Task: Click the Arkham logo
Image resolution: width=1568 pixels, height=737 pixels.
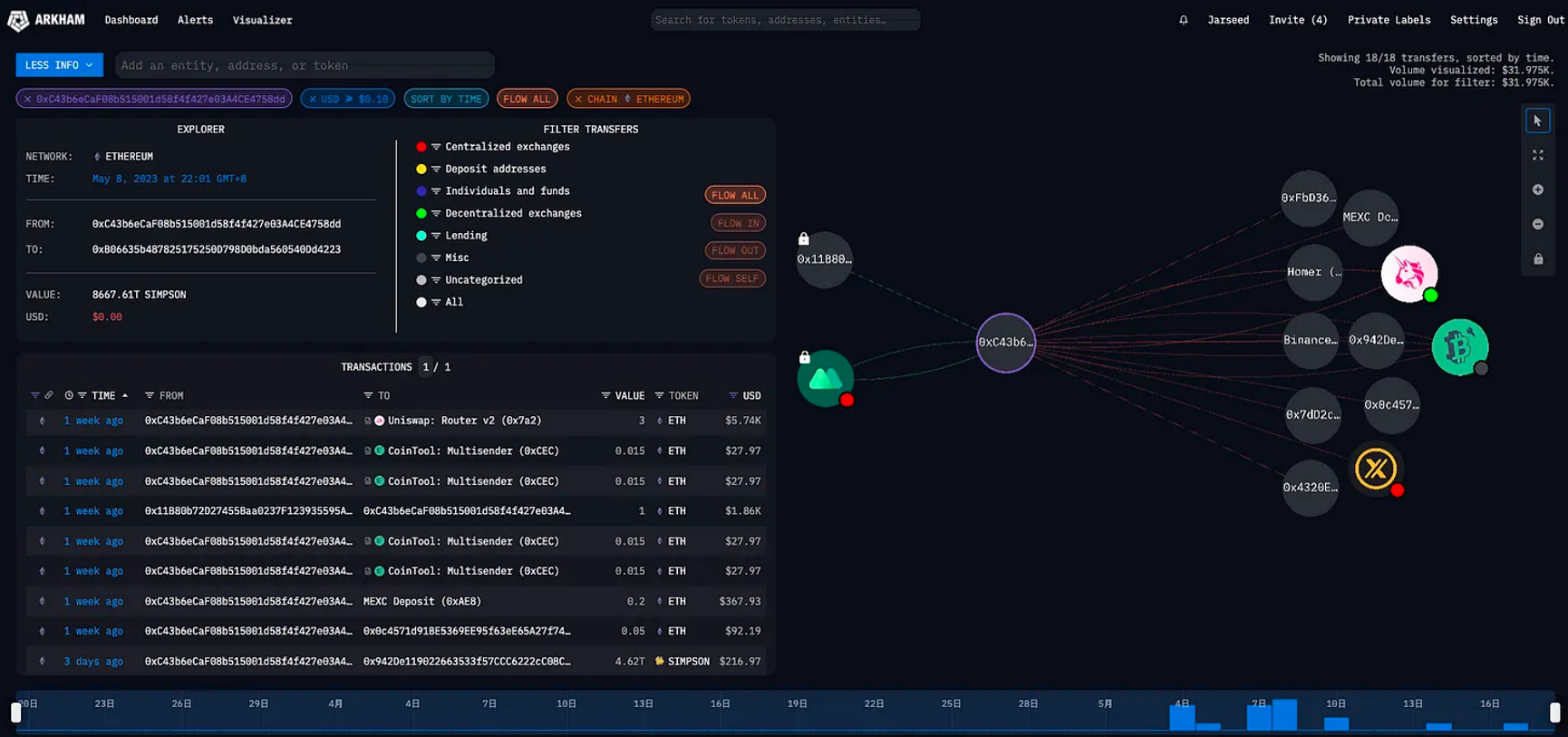Action: (45, 20)
